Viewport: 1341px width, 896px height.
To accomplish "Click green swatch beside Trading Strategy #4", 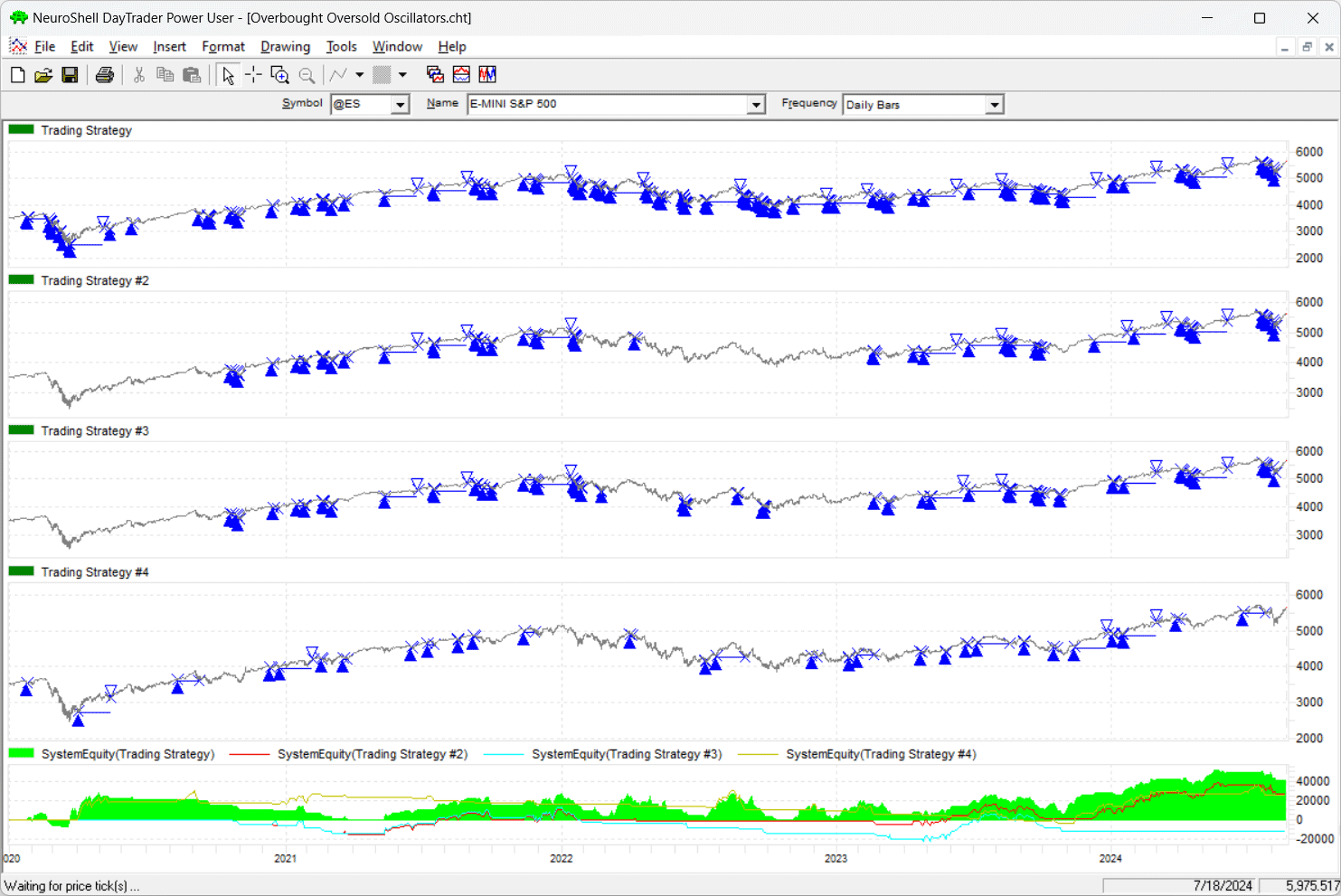I will tap(21, 571).
